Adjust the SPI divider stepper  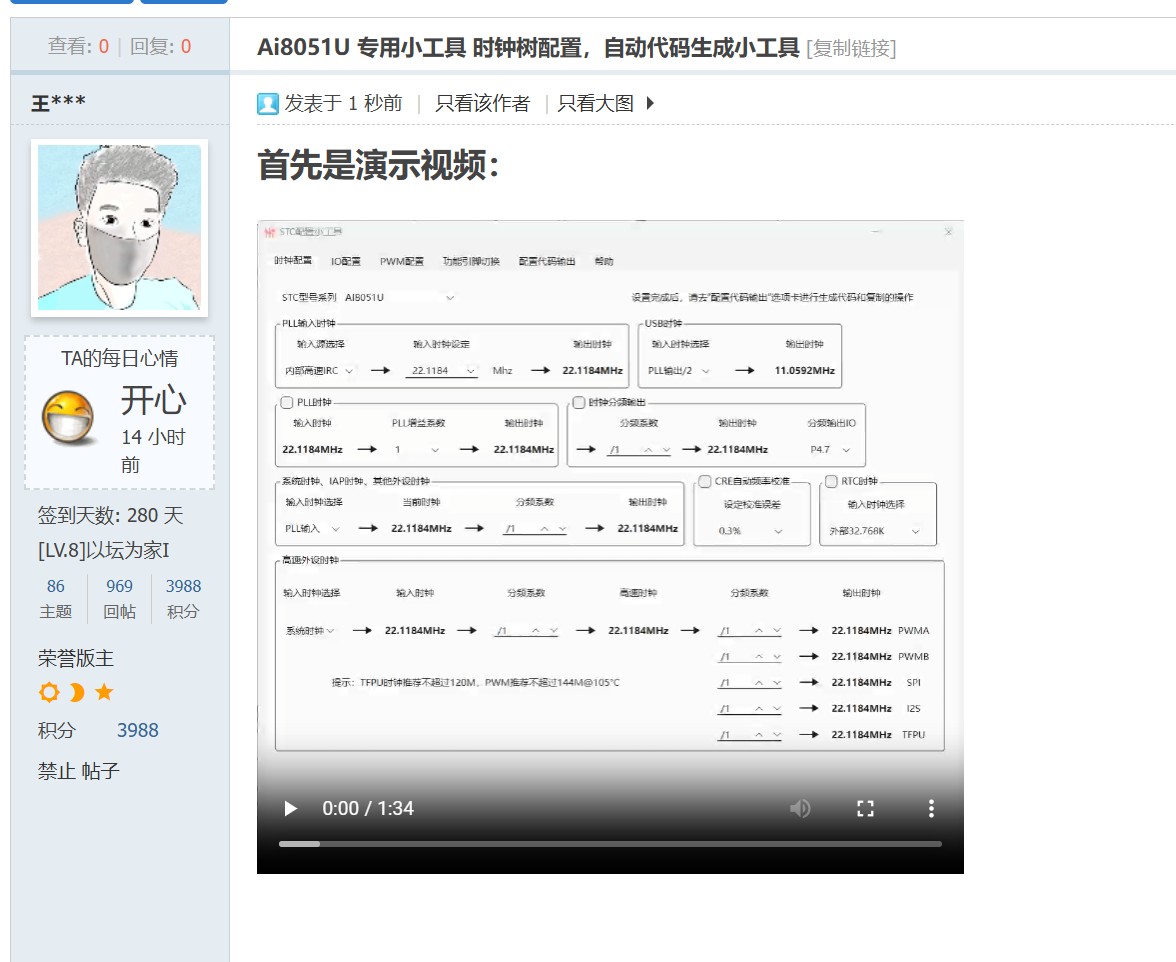point(750,683)
